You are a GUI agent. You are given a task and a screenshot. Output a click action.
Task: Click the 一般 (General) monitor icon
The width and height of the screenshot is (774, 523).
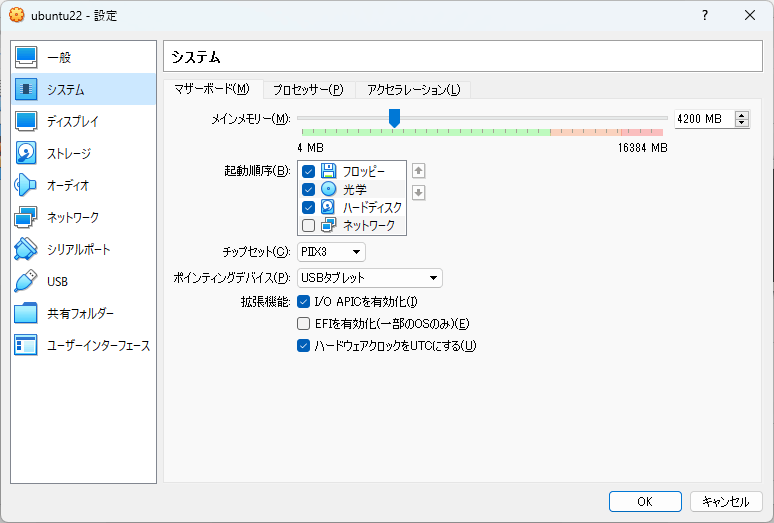click(26, 57)
